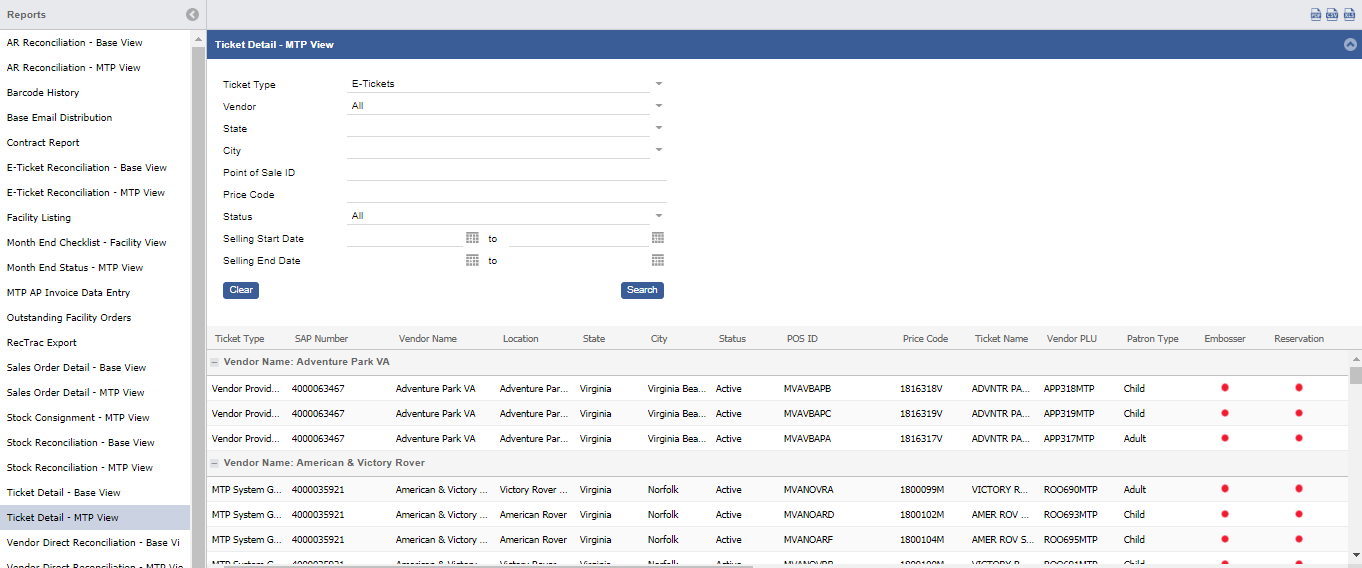Expand the Vendor dropdown list
The width and height of the screenshot is (1362, 568).
click(658, 106)
